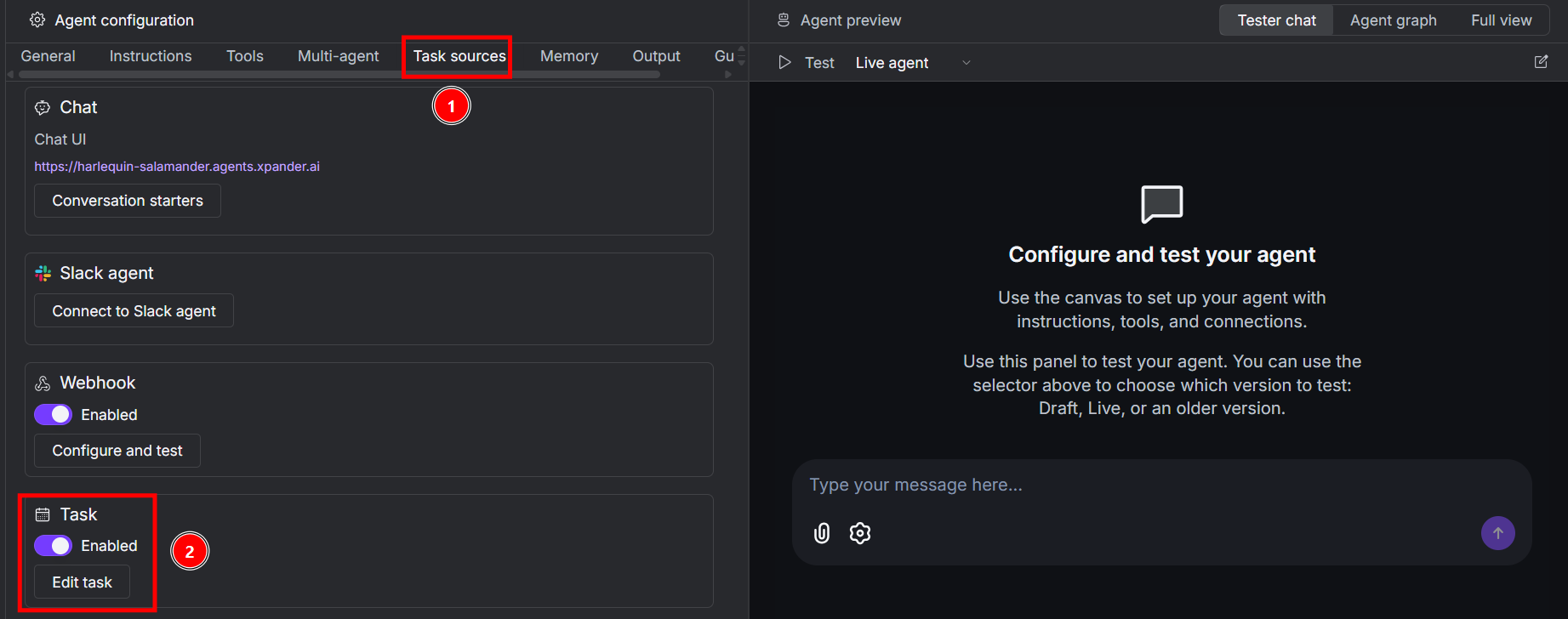Click the message input field
1568x619 pixels.
[1161, 485]
